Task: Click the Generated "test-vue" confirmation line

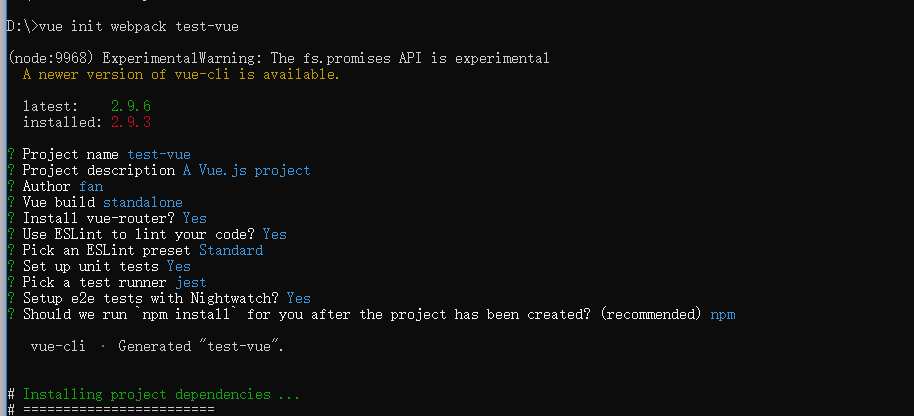Action: click(x=158, y=346)
